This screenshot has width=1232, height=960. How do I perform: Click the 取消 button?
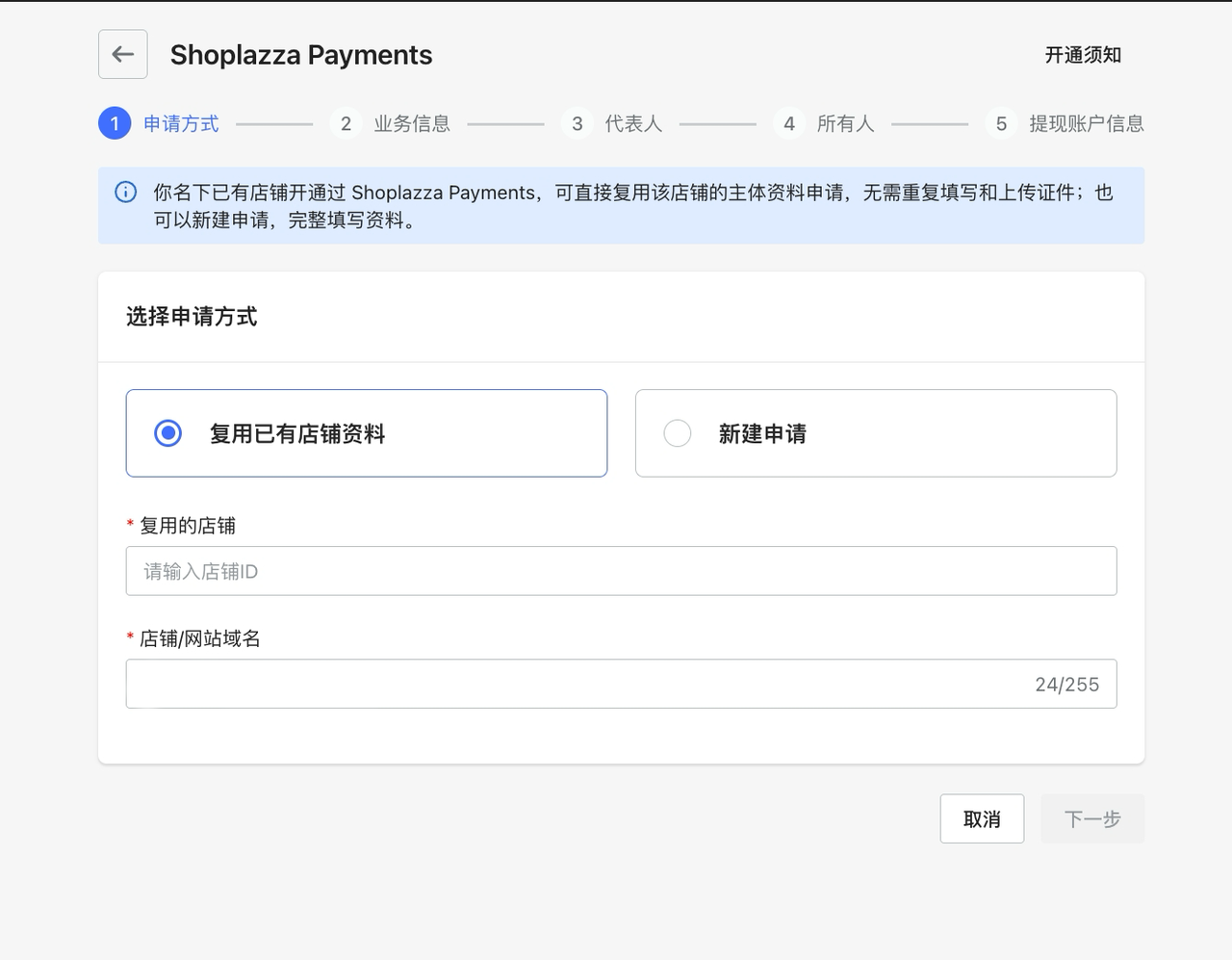(982, 818)
